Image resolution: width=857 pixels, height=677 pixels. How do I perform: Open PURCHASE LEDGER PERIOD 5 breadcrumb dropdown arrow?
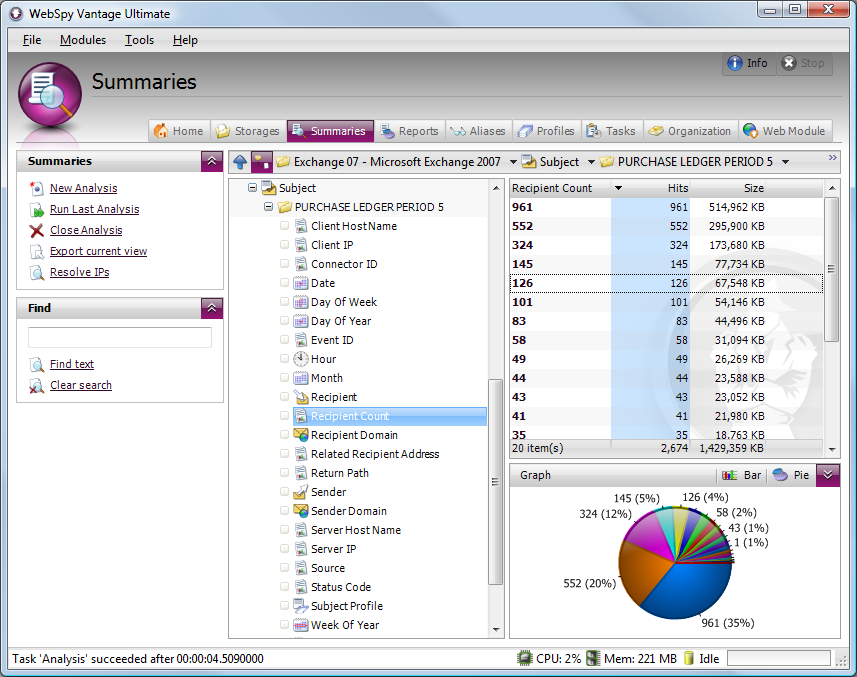pos(785,162)
